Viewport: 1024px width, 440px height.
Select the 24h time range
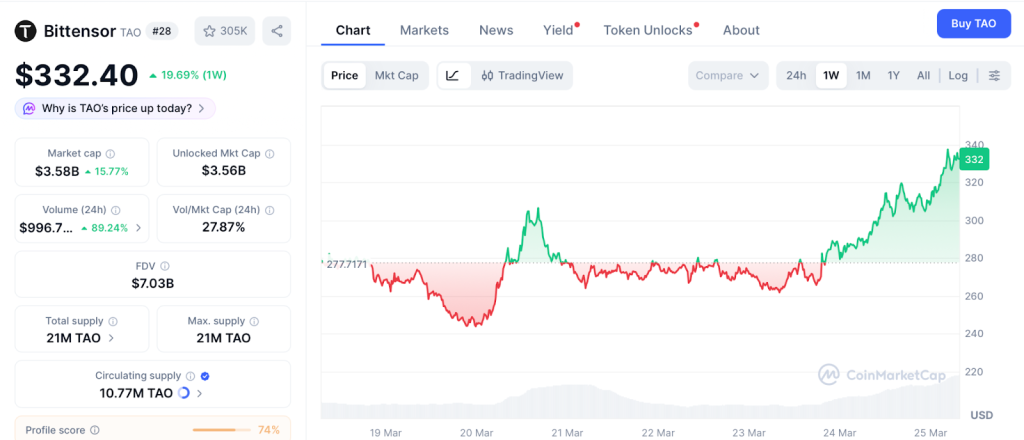tap(796, 76)
